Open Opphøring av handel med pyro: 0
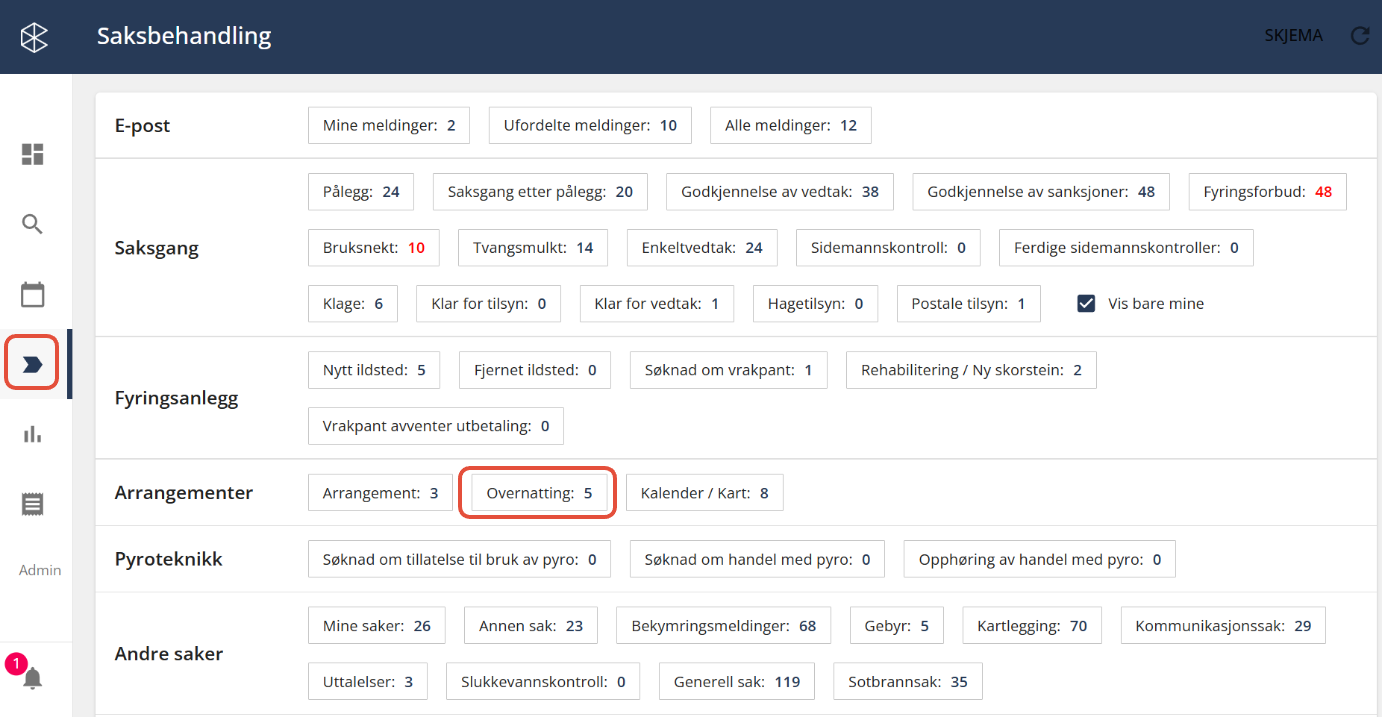Screen dimensions: 1382x717 pos(1040,559)
